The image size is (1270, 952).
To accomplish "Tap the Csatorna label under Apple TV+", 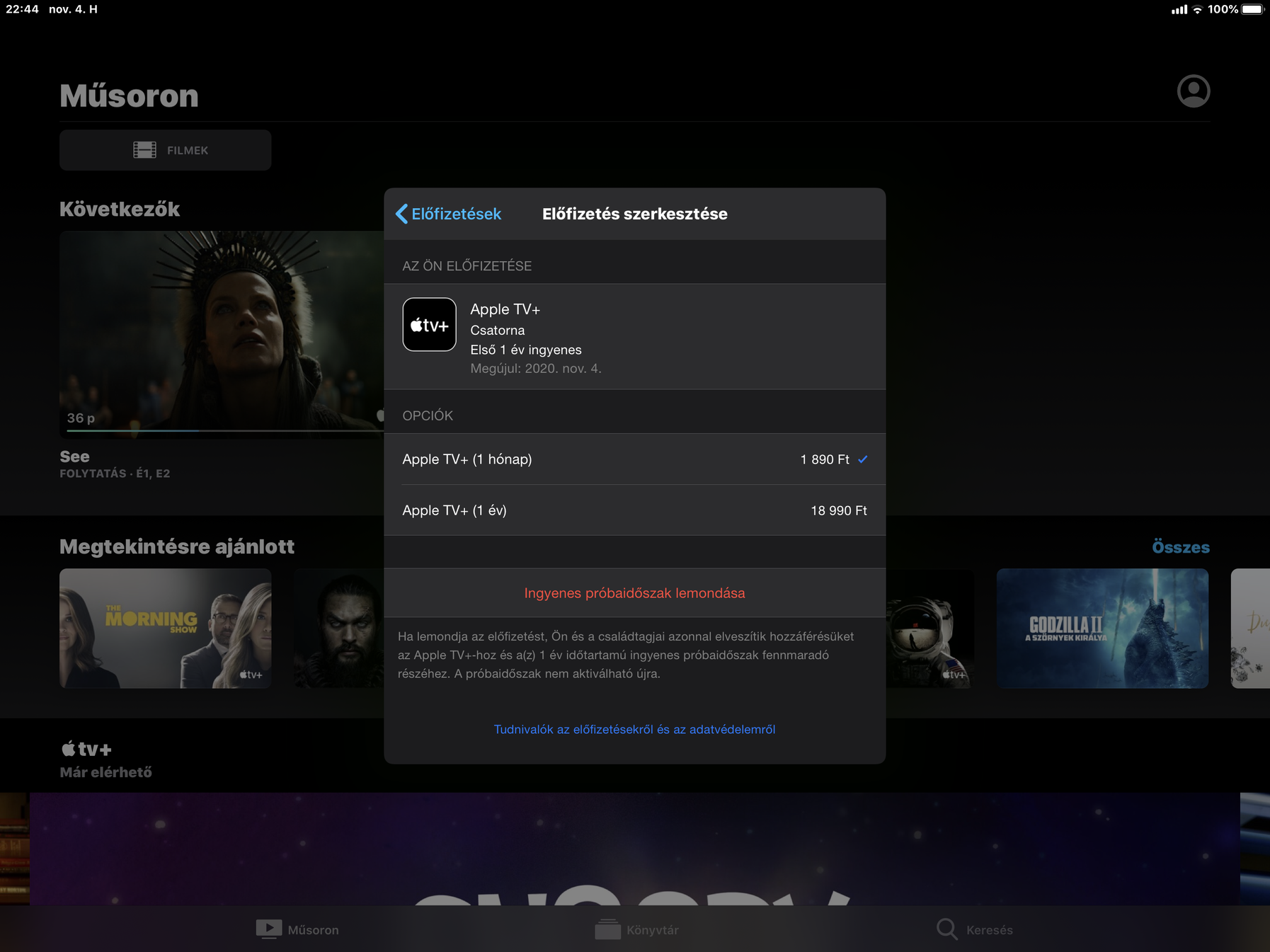I will (498, 331).
